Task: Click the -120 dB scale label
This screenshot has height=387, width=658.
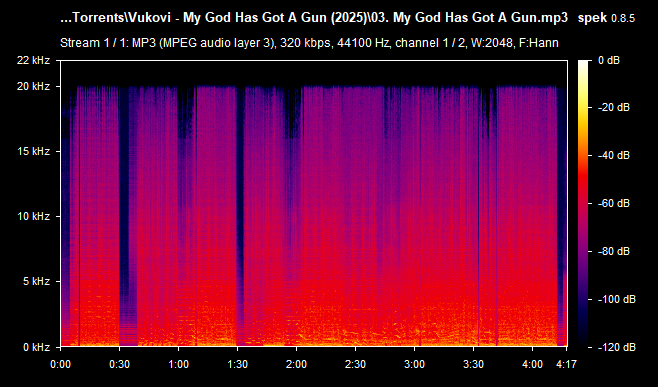Action: tap(617, 347)
